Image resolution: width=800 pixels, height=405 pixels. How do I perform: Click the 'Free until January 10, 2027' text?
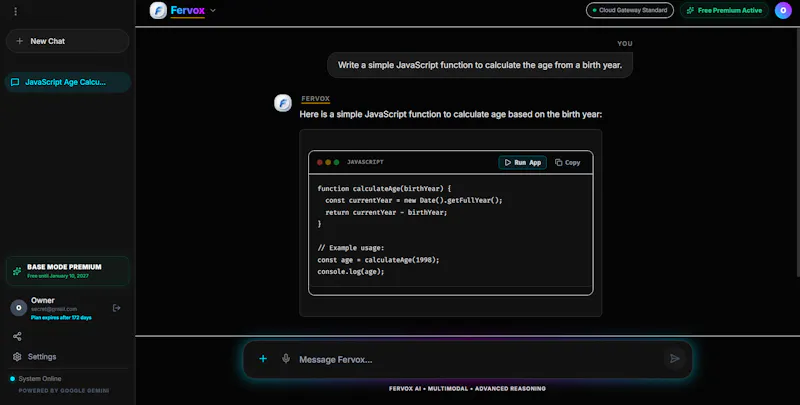[58, 276]
